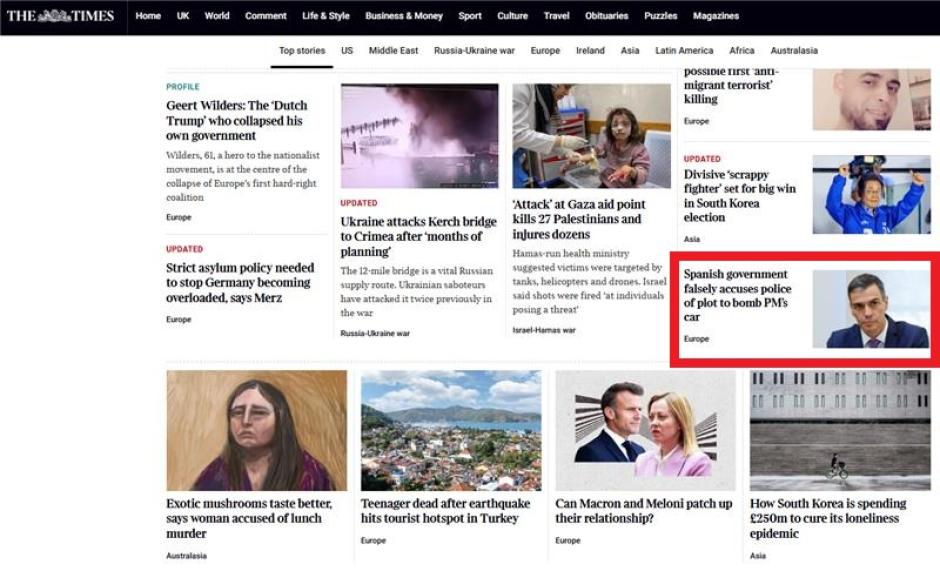Open the Culture section
Screen dimensions: 940x571
[513, 16]
